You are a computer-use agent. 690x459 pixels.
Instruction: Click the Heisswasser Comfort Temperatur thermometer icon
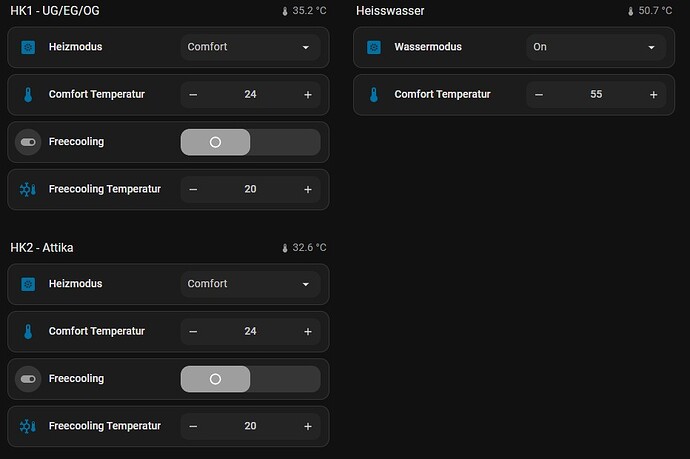point(374,95)
